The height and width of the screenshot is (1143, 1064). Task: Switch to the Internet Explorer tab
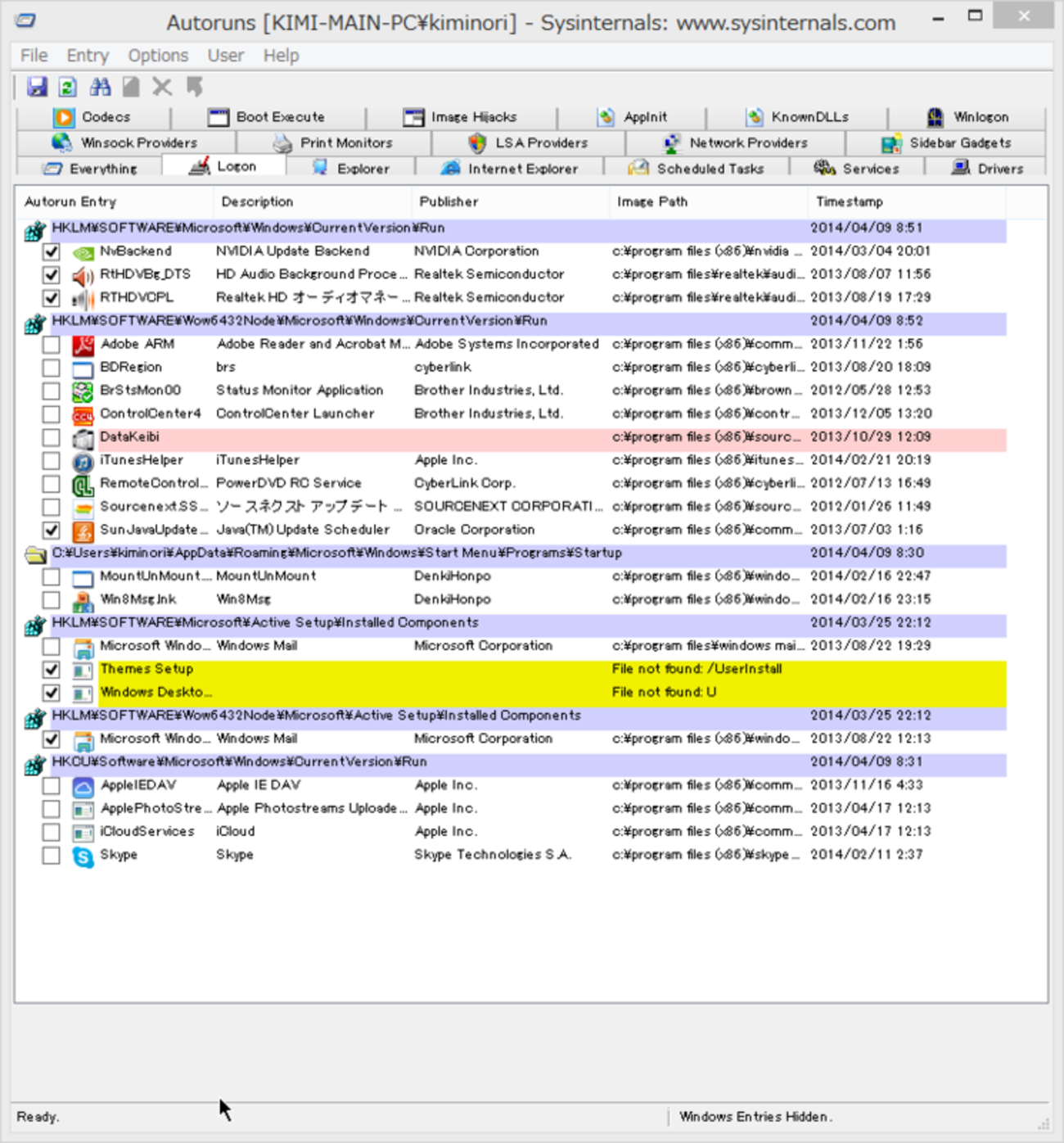[509, 168]
